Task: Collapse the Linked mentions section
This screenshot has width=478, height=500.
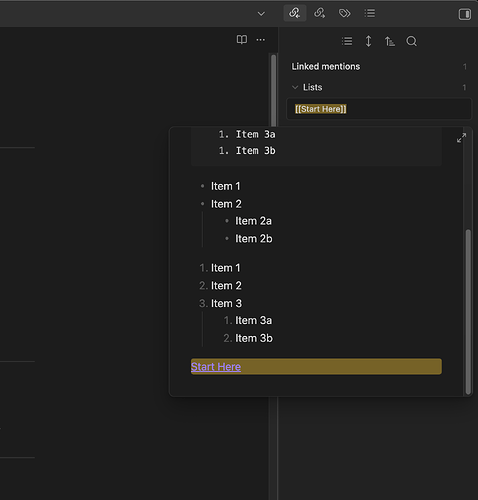Action: click(326, 67)
